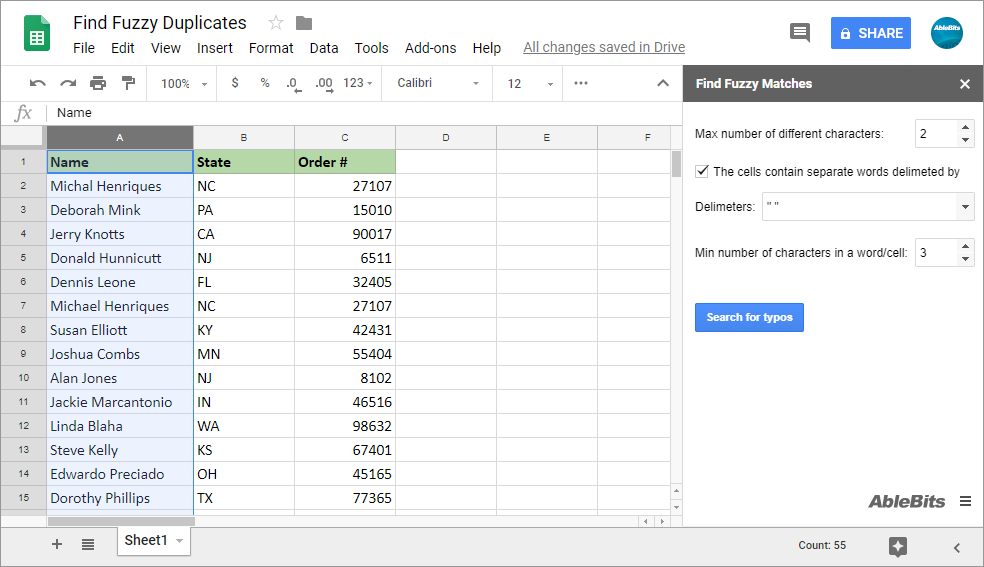Click the fx formula bar icon

(23, 113)
